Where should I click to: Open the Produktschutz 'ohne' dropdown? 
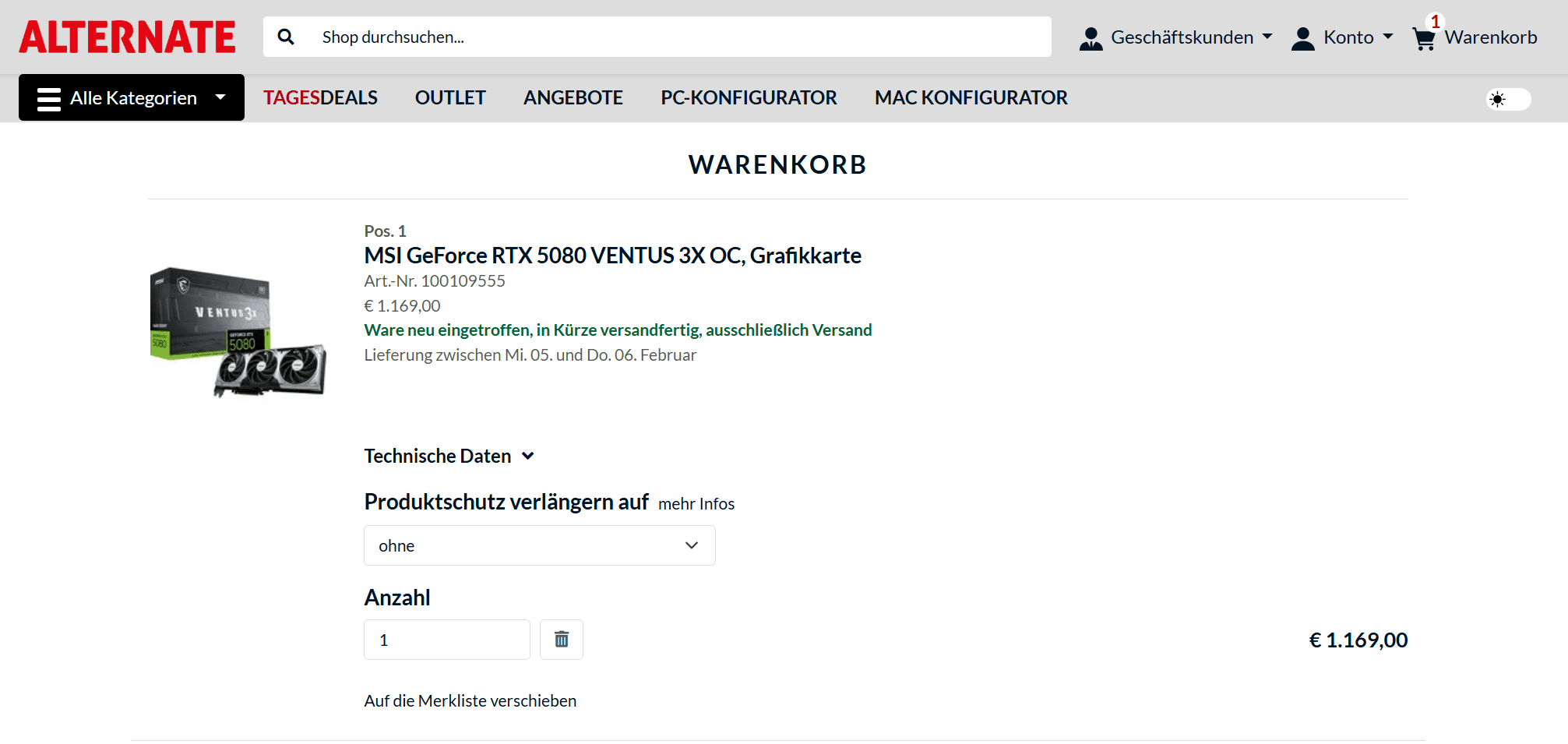coord(540,545)
